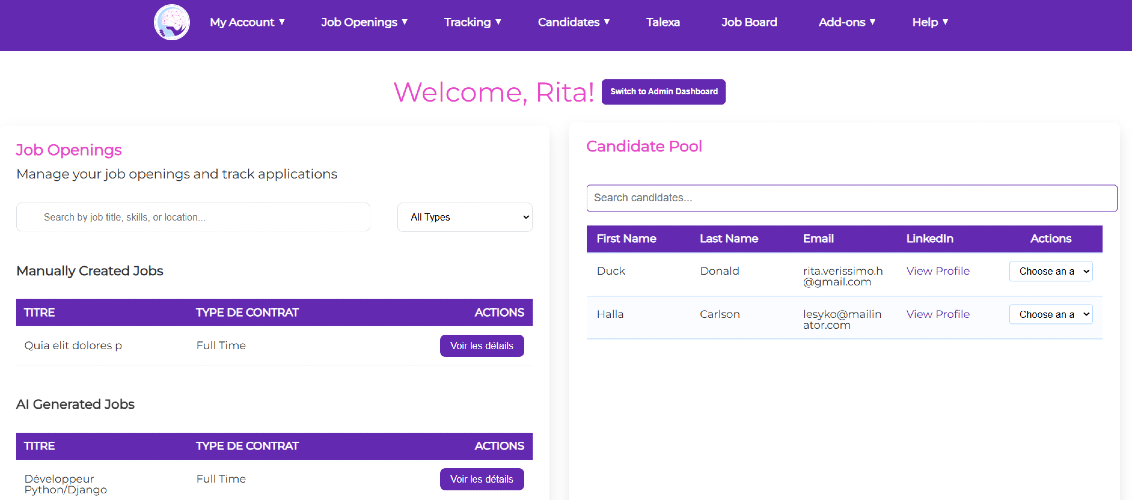Open action dropdown for Halla Carlson

1050,314
